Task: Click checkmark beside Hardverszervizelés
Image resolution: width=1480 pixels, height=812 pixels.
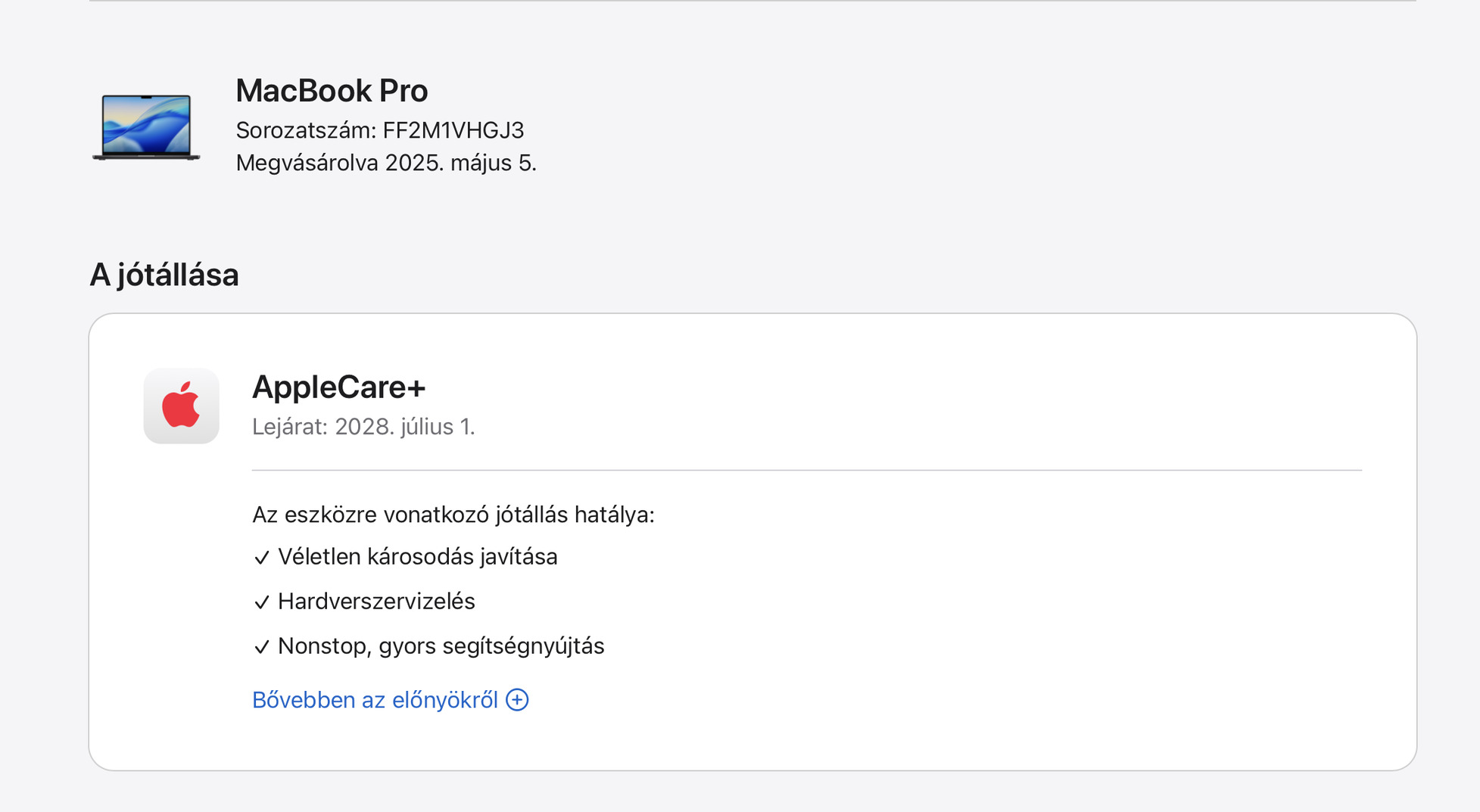Action: click(x=262, y=602)
